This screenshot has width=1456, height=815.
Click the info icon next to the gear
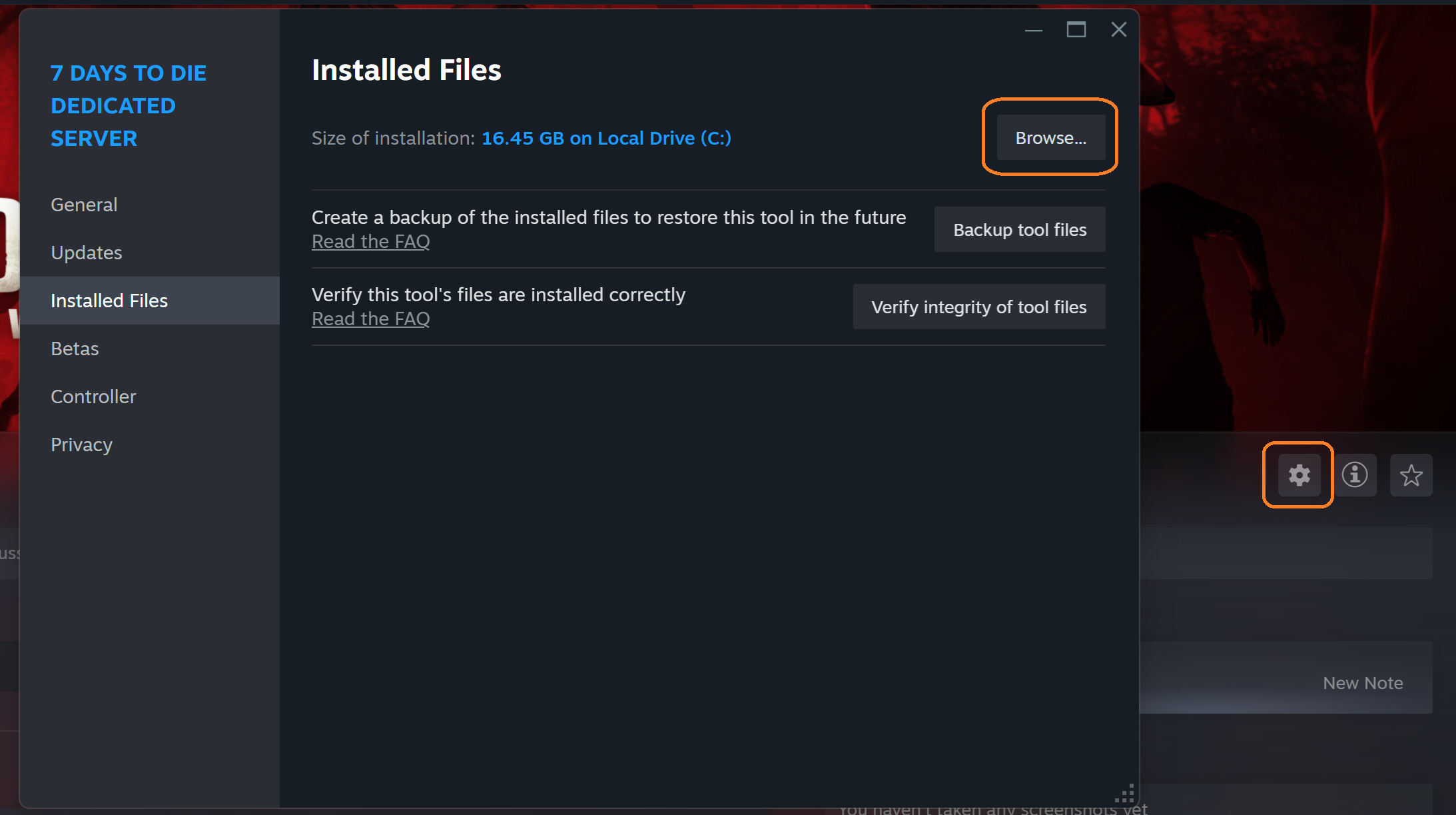pos(1356,474)
